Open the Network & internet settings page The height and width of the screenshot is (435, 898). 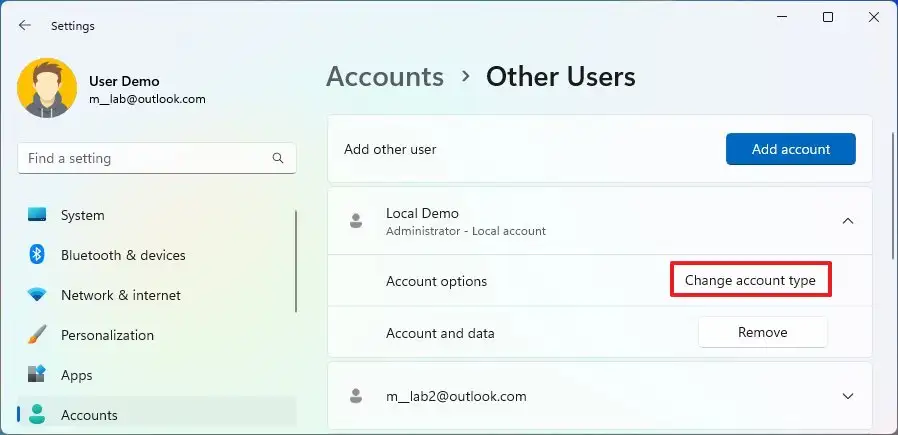pyautogui.click(x=120, y=295)
